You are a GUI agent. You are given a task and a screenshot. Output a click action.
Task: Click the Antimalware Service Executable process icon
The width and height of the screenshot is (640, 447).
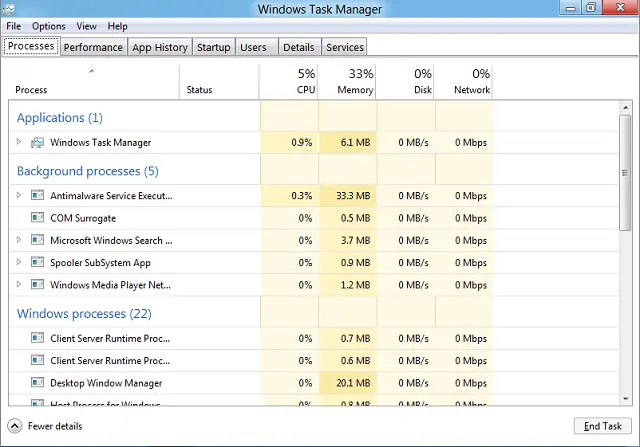pyautogui.click(x=37, y=195)
